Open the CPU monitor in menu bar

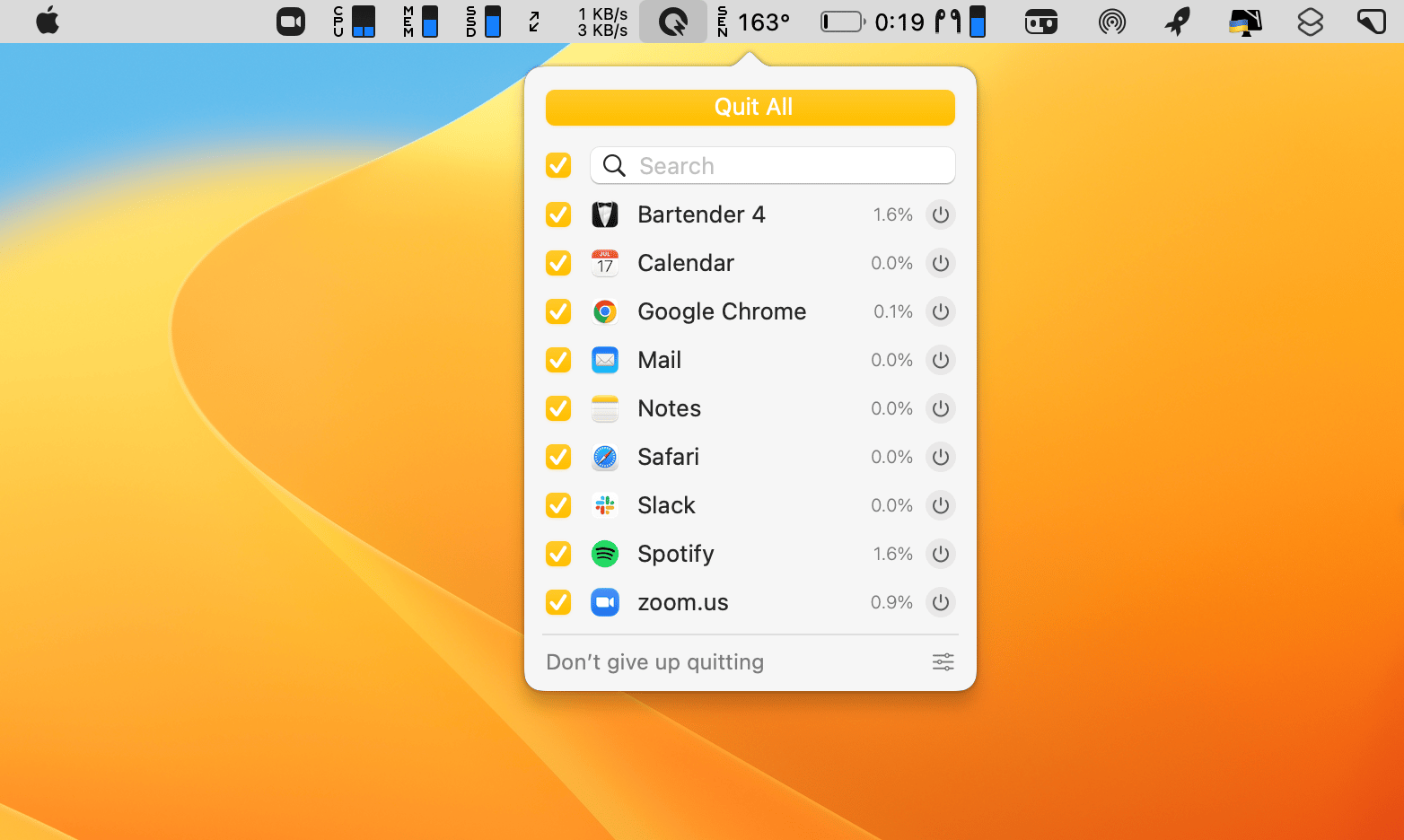tap(354, 22)
